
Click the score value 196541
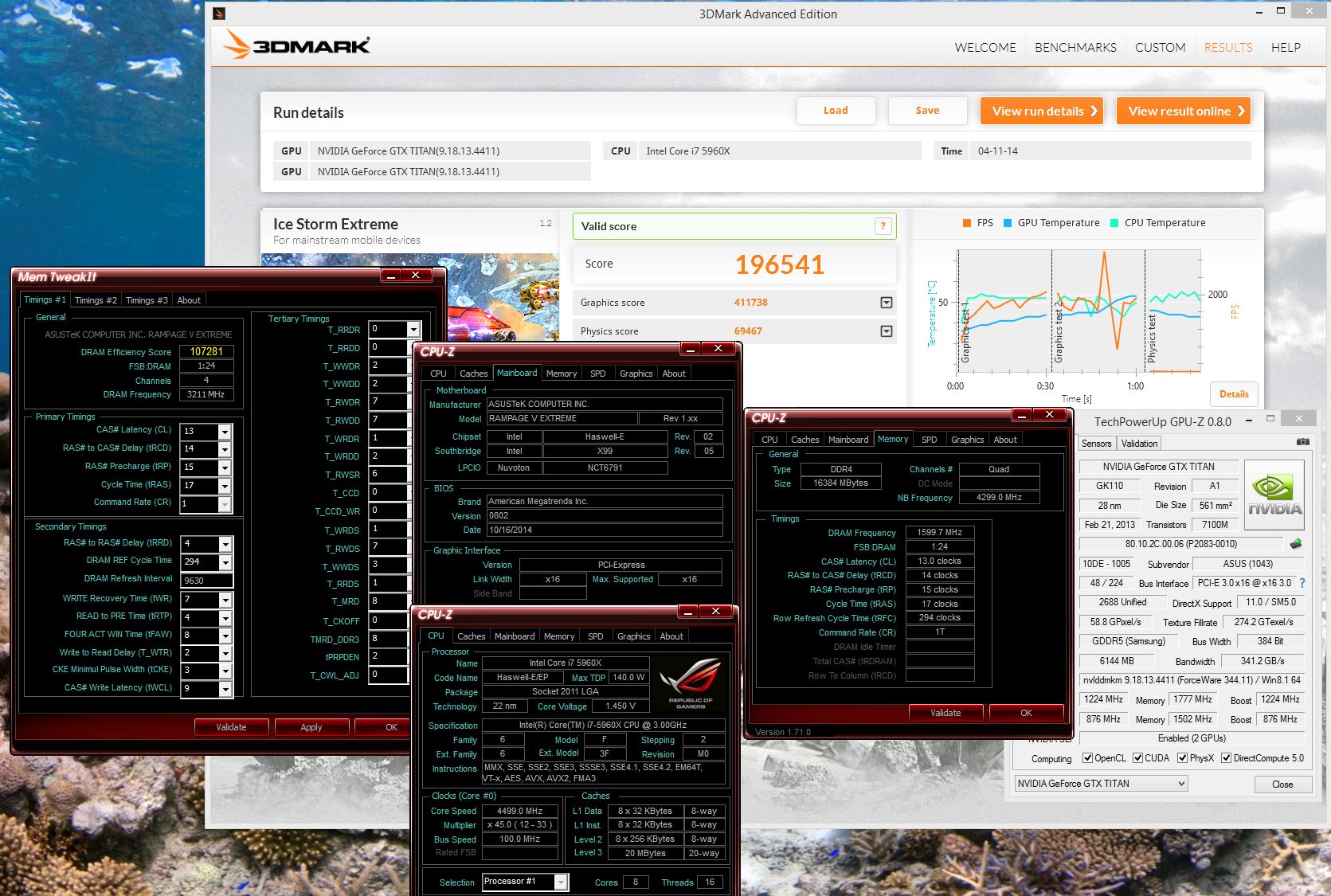pos(779,264)
